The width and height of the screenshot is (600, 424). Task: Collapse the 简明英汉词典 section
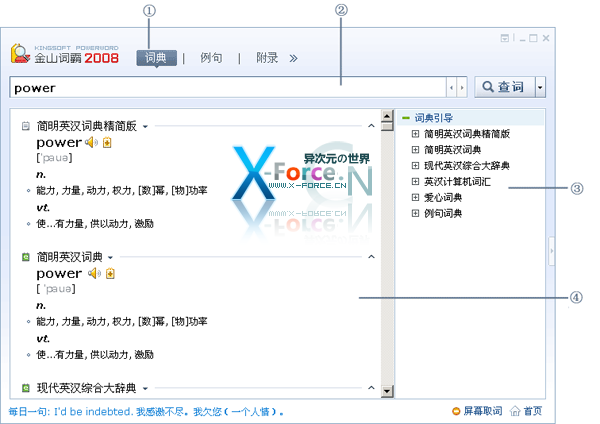[371, 256]
